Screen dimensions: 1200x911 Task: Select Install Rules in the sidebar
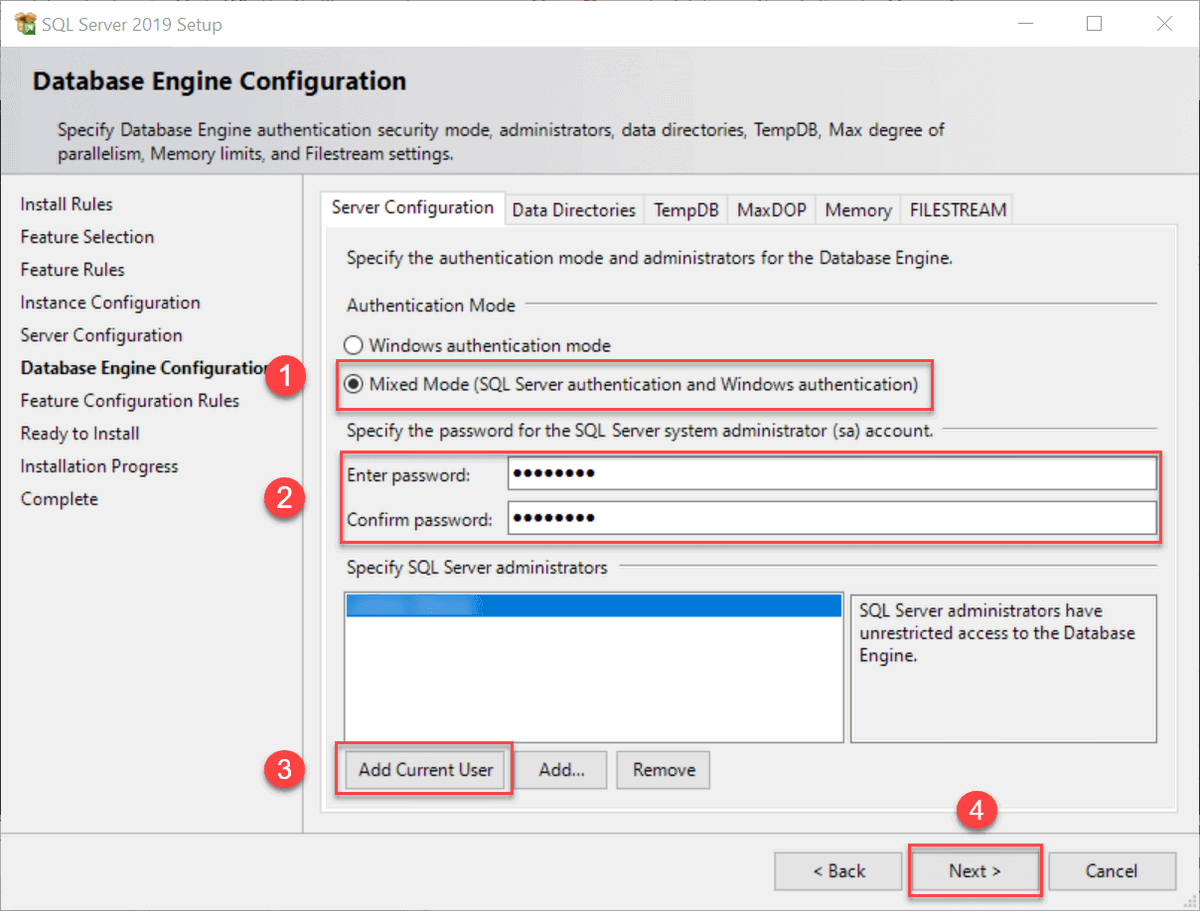pyautogui.click(x=66, y=204)
